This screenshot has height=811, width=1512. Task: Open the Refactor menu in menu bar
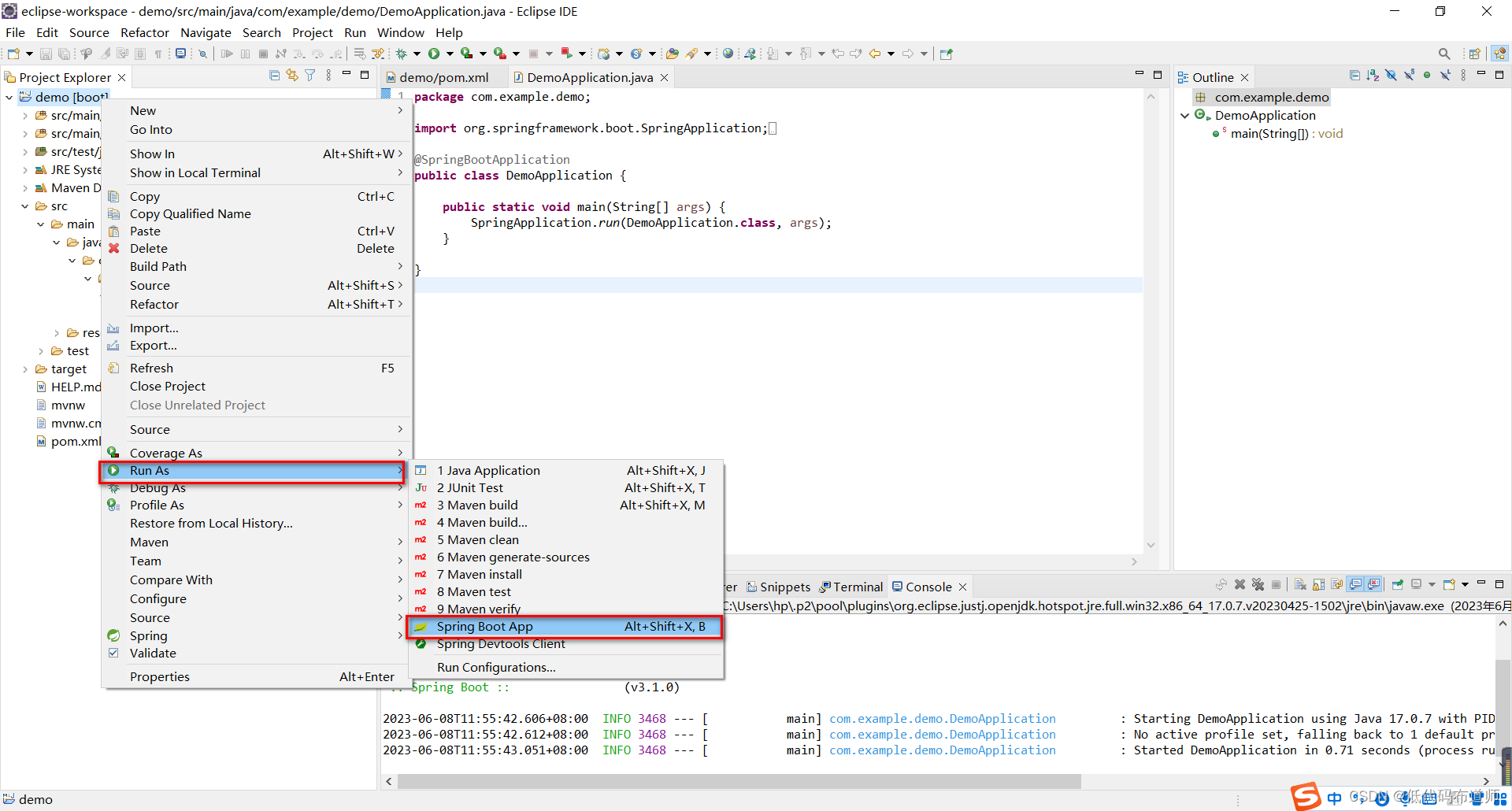(144, 32)
